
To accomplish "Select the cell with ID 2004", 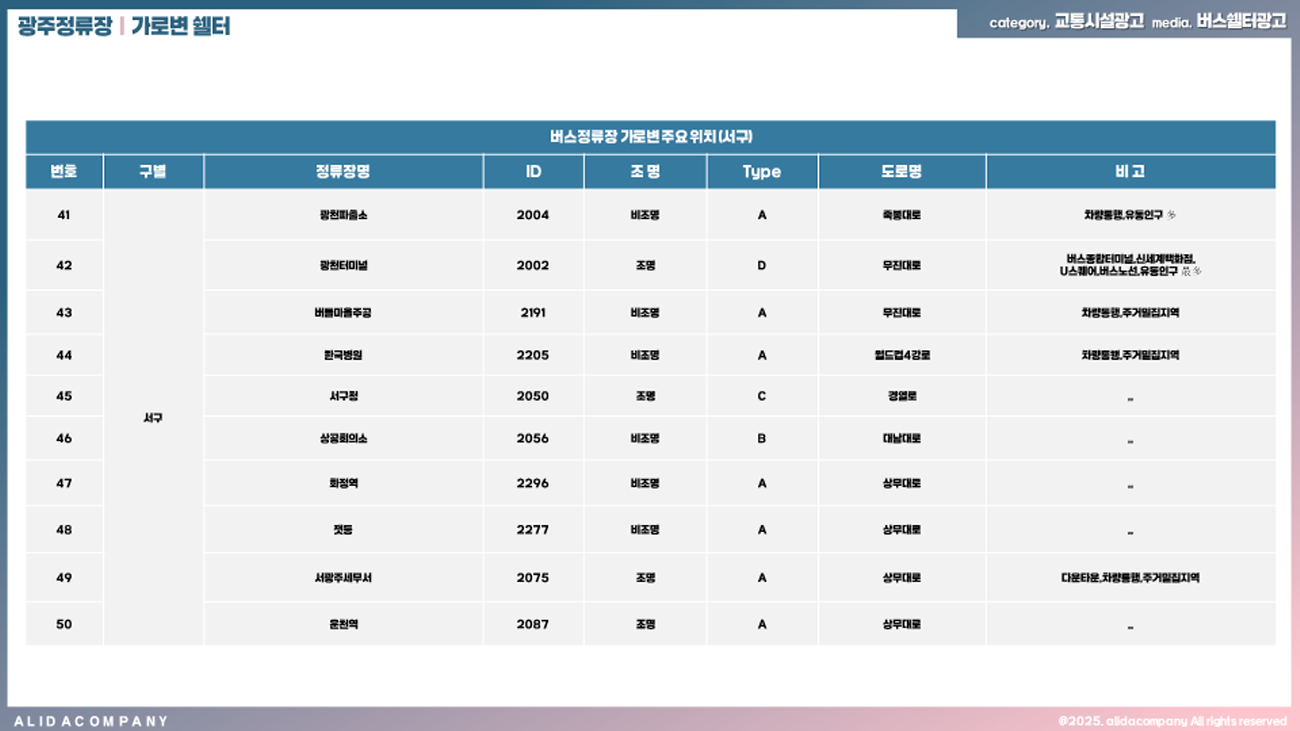I will click(x=533, y=215).
